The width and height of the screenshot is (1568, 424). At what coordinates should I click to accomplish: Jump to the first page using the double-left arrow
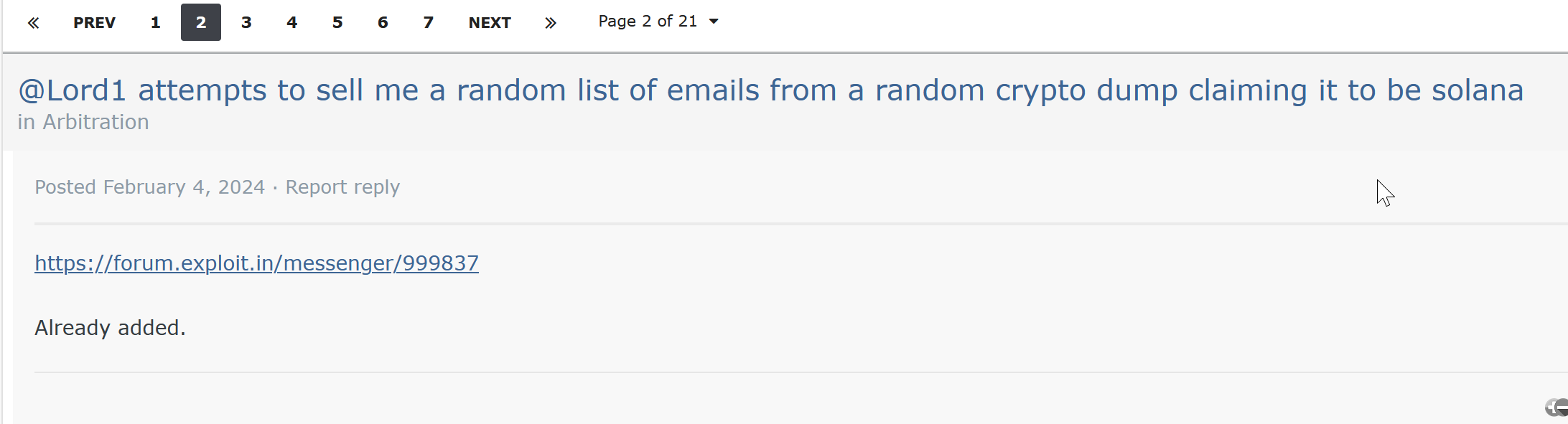tap(33, 23)
